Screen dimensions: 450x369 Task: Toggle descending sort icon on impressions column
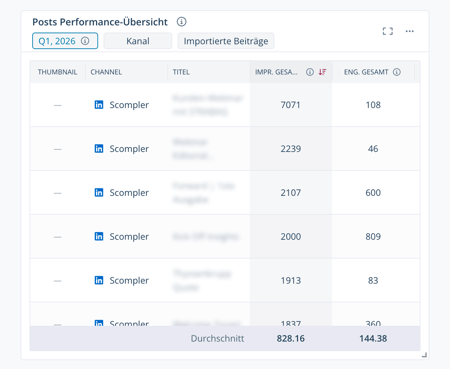pos(322,72)
